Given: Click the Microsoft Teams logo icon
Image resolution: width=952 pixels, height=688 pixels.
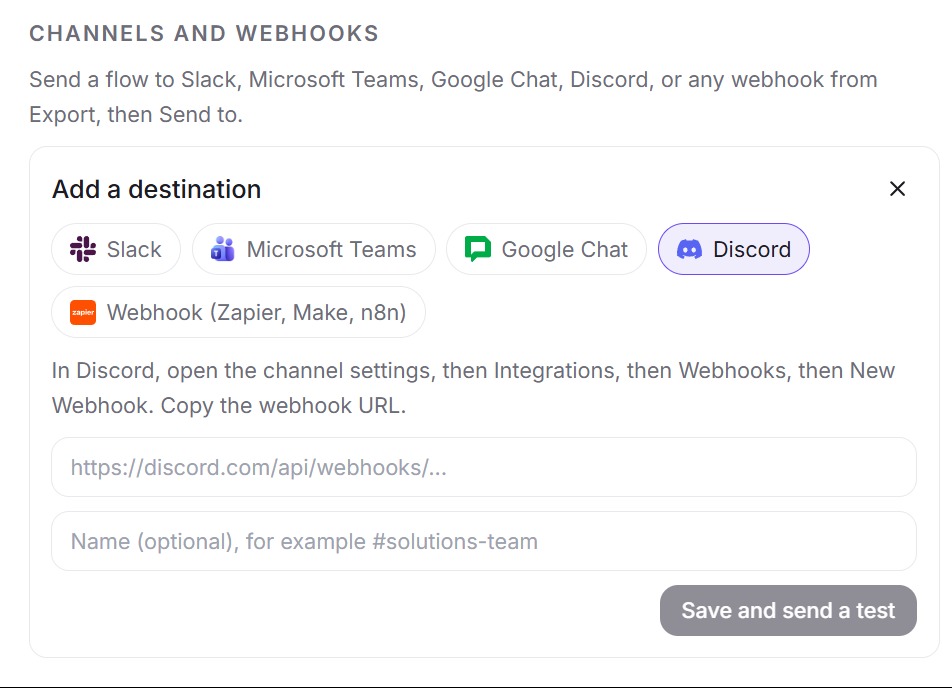Looking at the screenshot, I should (223, 249).
